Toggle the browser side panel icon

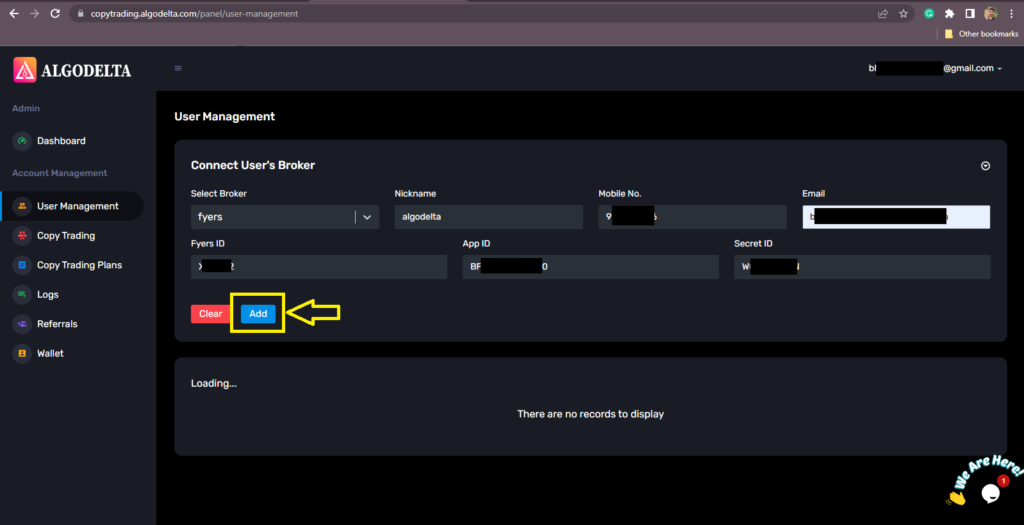pos(970,14)
